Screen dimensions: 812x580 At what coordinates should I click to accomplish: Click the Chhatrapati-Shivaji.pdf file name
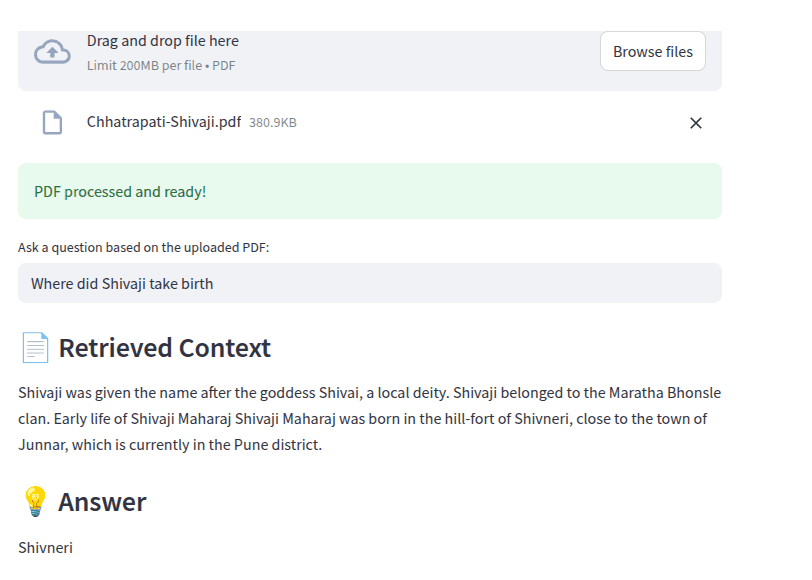point(164,122)
